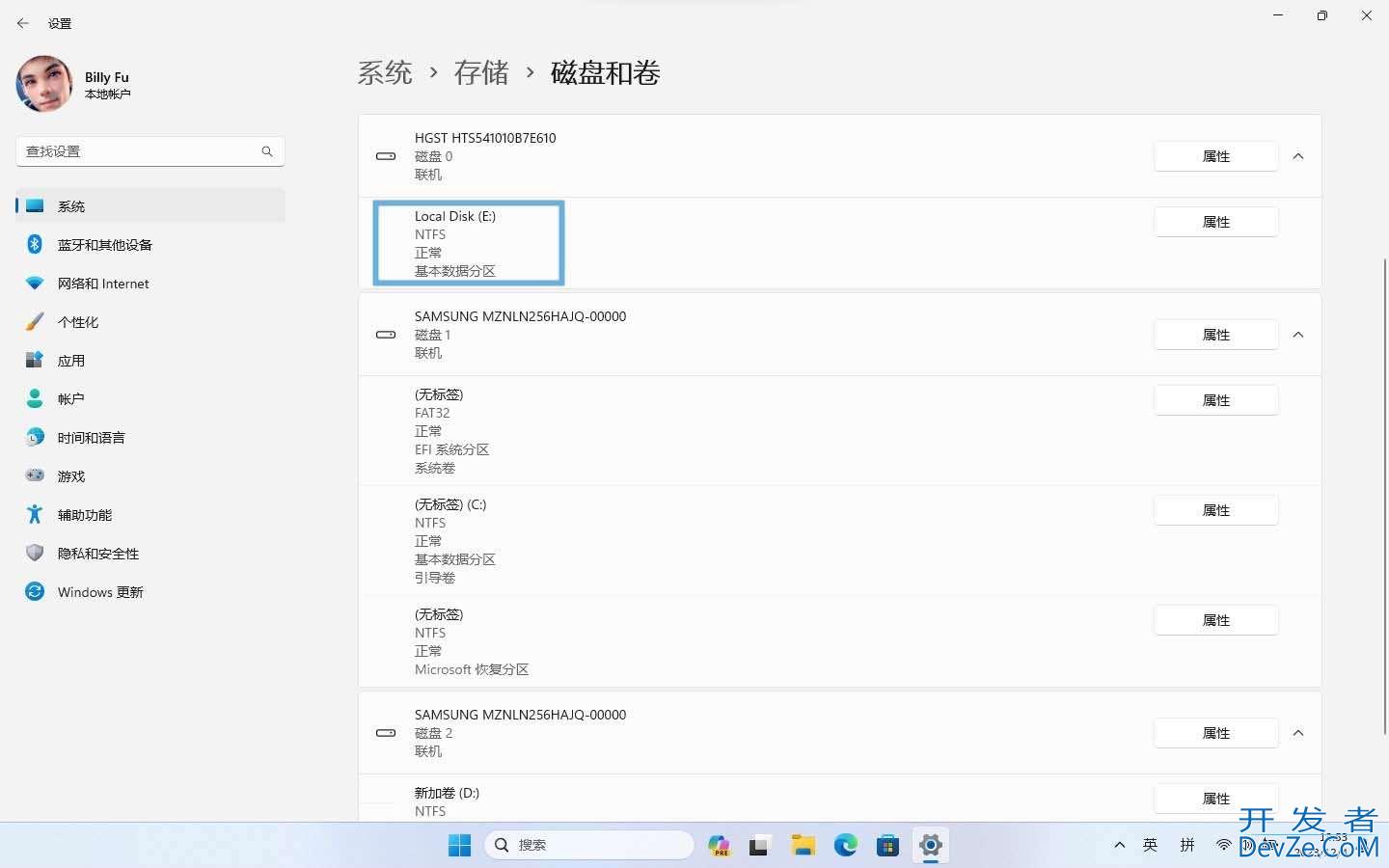Image resolution: width=1389 pixels, height=868 pixels.
Task: Click the 英 input language indicator
Action: pos(1150,845)
